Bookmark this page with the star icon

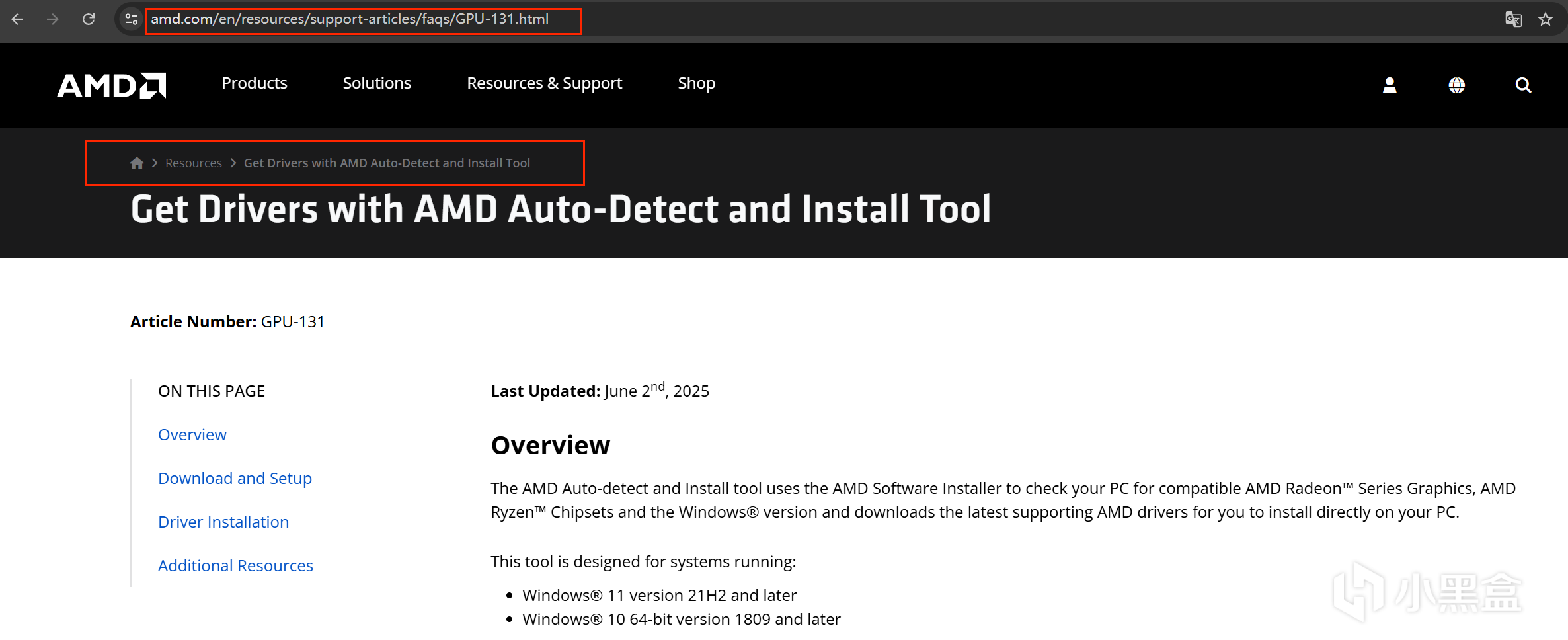click(x=1546, y=19)
